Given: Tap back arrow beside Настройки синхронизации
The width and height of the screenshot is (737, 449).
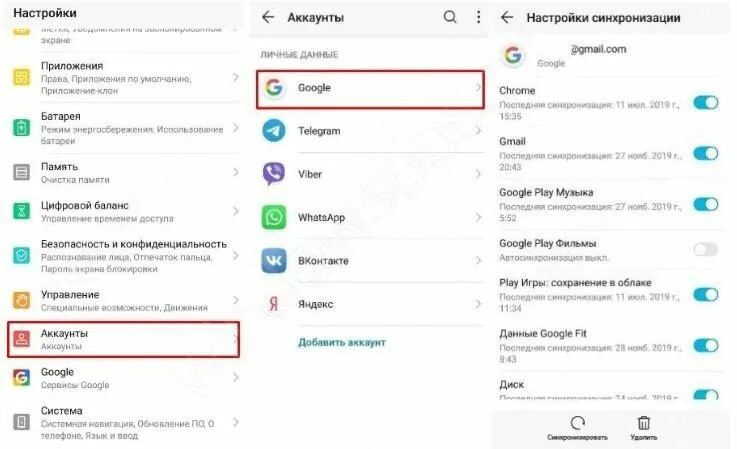Looking at the screenshot, I should pos(507,17).
